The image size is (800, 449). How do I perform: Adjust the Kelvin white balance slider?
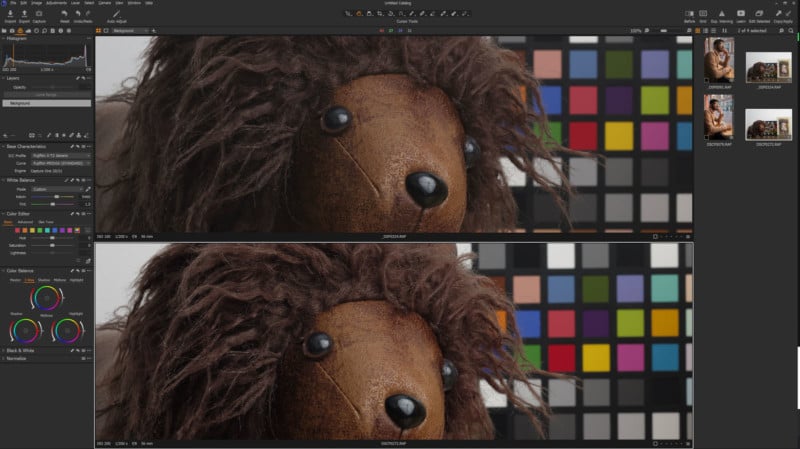(55, 196)
